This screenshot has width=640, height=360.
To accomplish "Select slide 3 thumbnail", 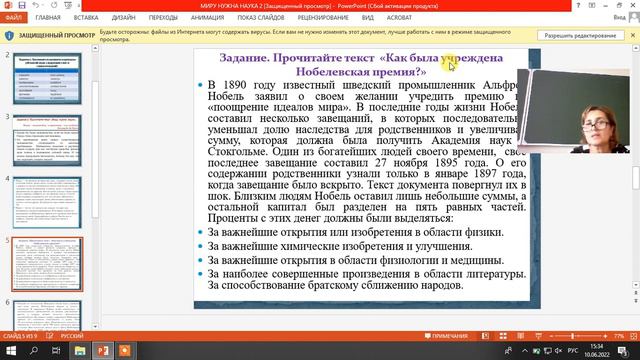I will 47,140.
